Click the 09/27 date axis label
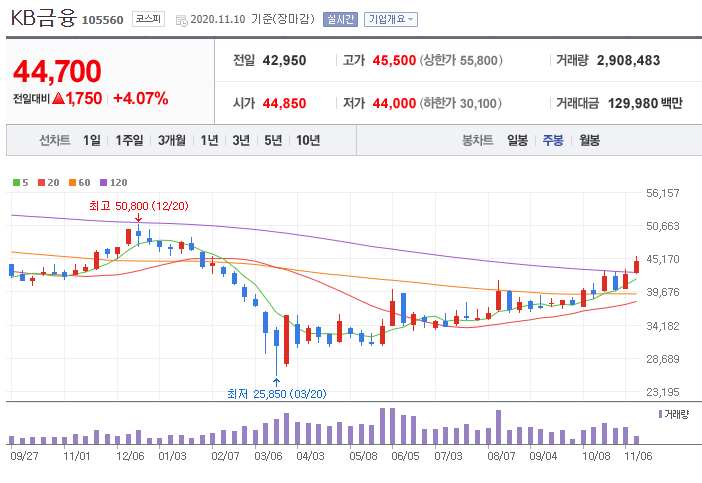 24,456
